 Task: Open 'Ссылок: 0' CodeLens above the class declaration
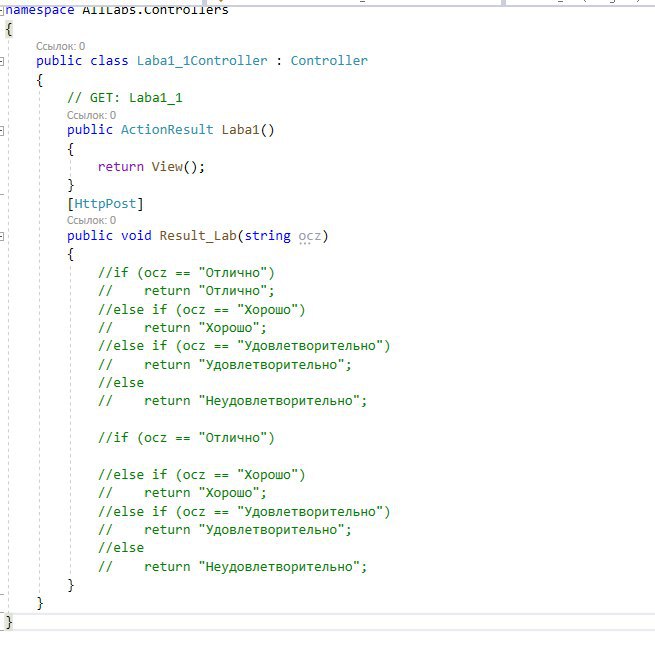coord(60,46)
